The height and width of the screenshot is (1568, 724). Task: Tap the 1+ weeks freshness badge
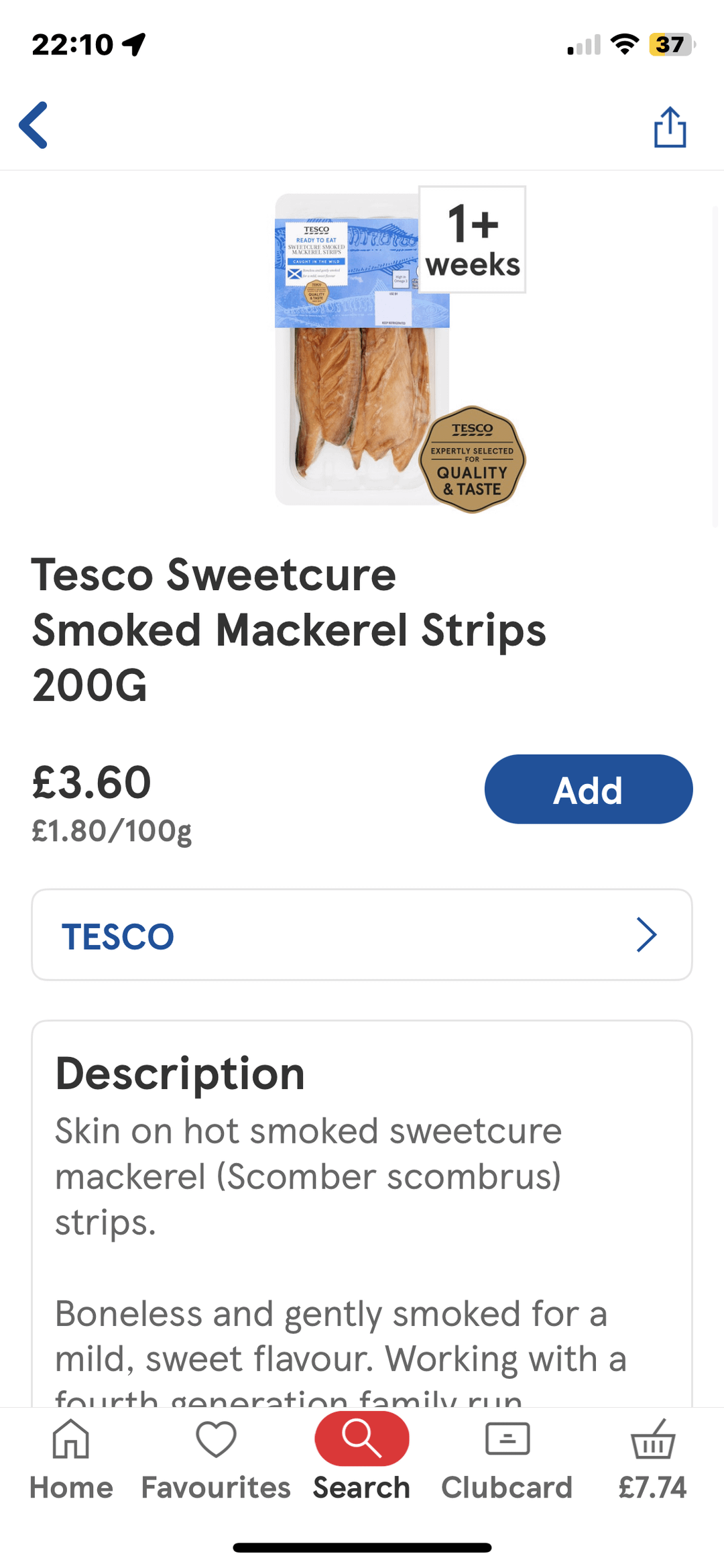pos(473,239)
